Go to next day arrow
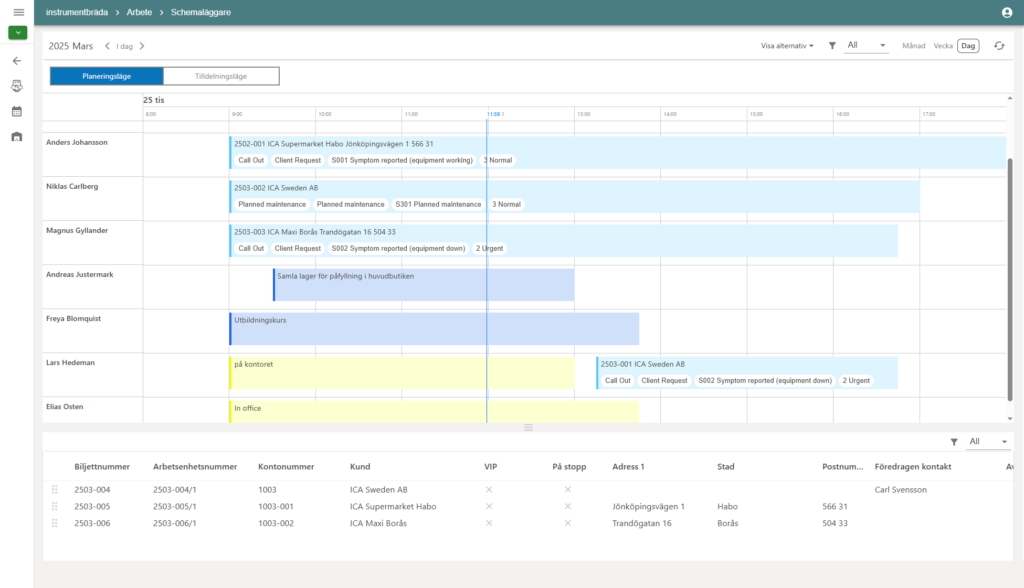Screen dimensions: 1024x588 142,46
